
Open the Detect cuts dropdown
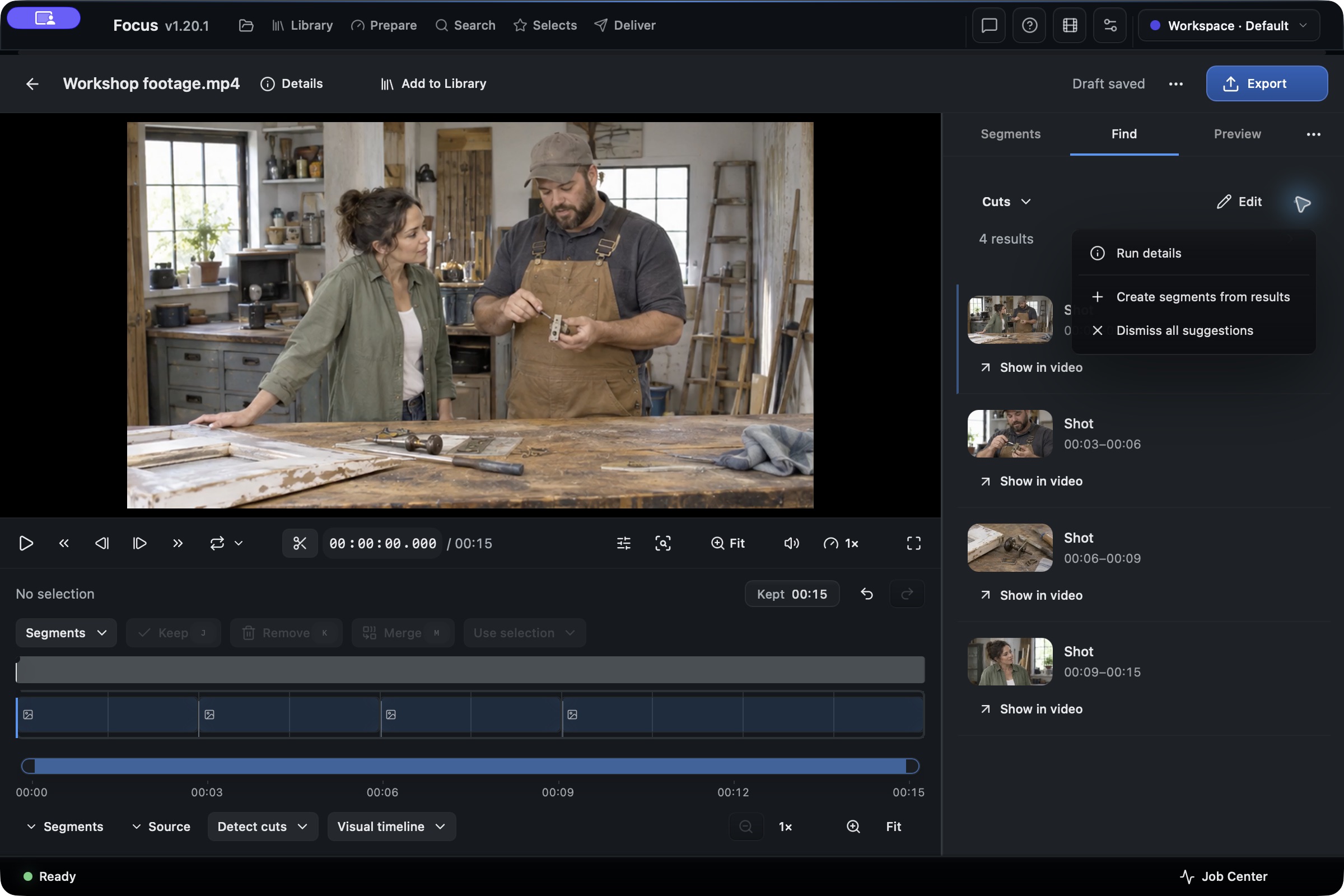[x=263, y=827]
